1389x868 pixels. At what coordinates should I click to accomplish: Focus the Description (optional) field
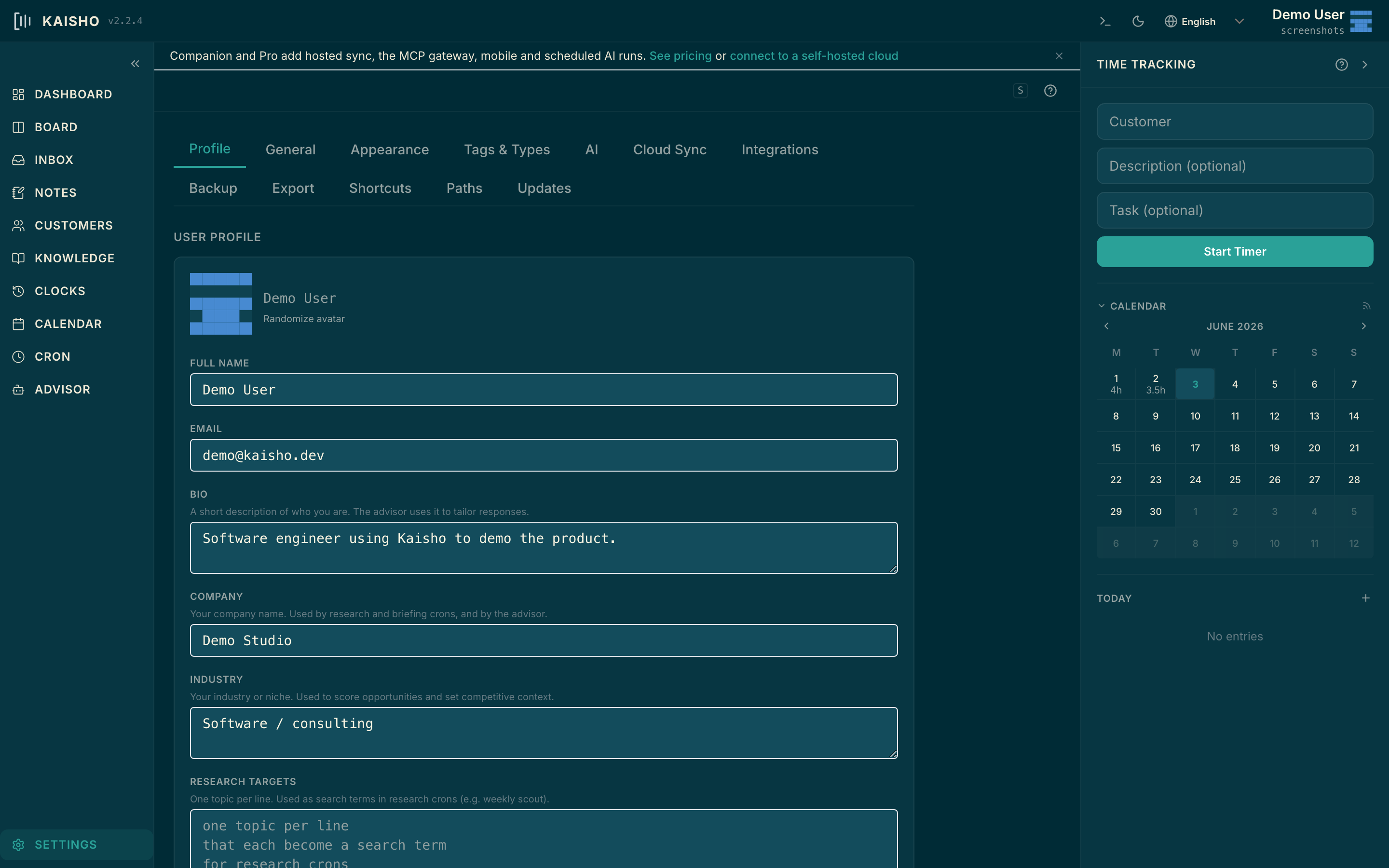[x=1235, y=166]
